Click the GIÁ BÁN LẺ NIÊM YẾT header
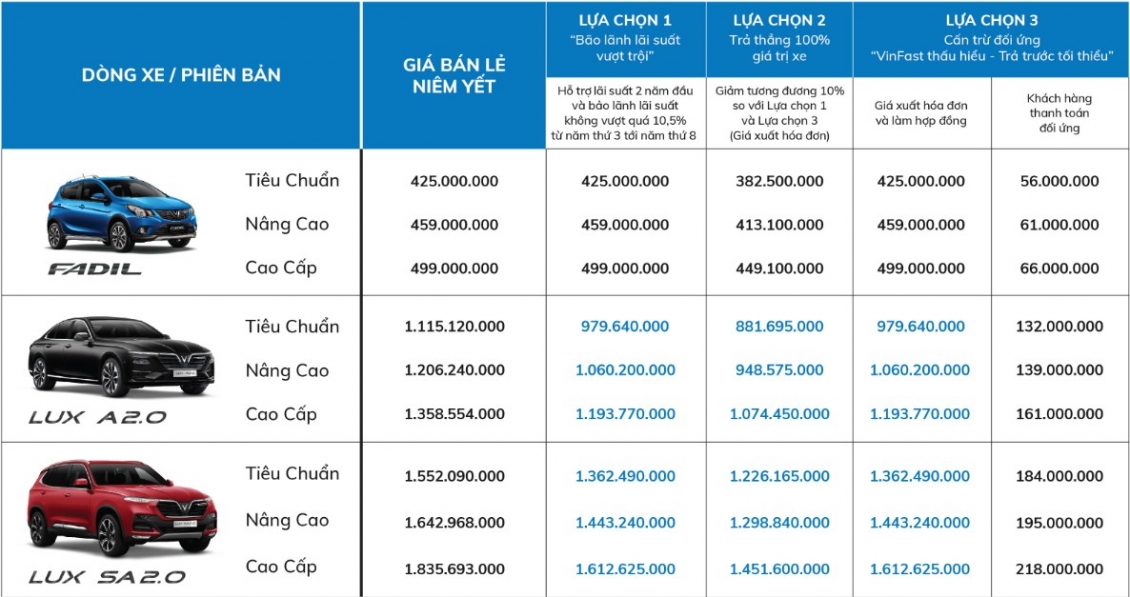 pos(454,75)
